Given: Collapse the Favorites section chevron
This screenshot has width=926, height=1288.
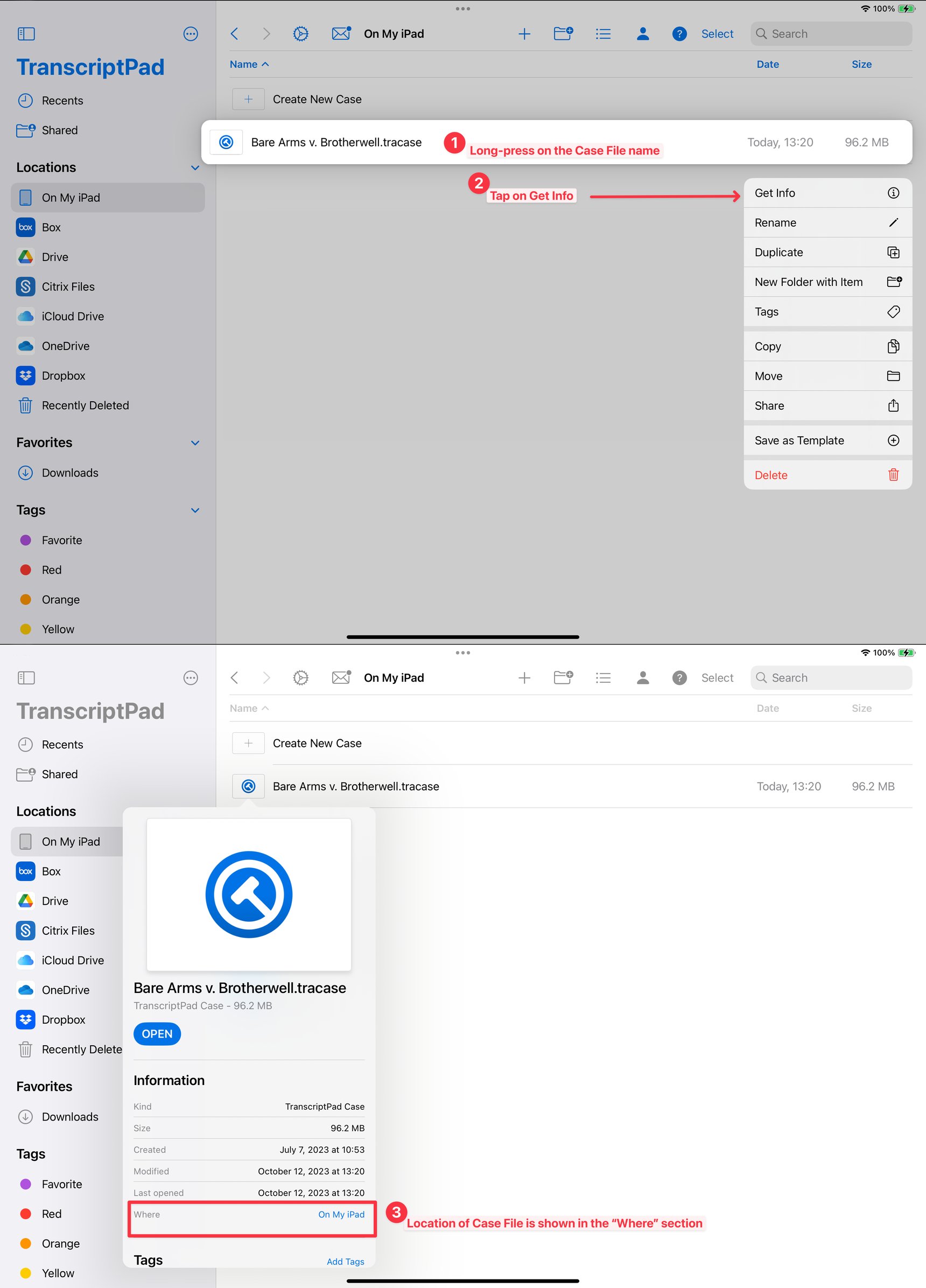Looking at the screenshot, I should (x=195, y=443).
